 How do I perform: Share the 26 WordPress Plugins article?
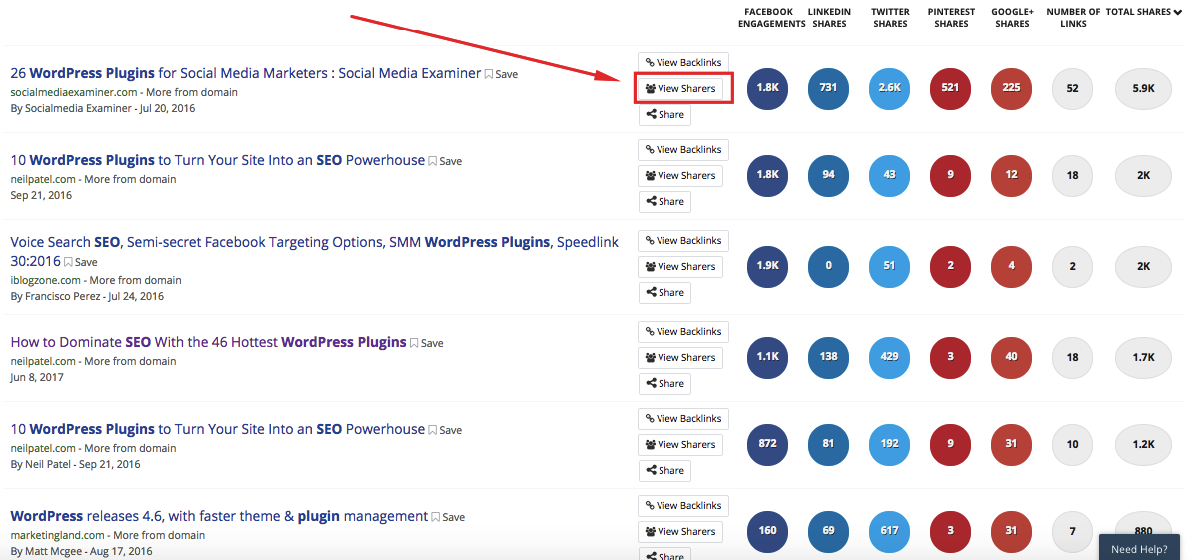[x=664, y=115]
